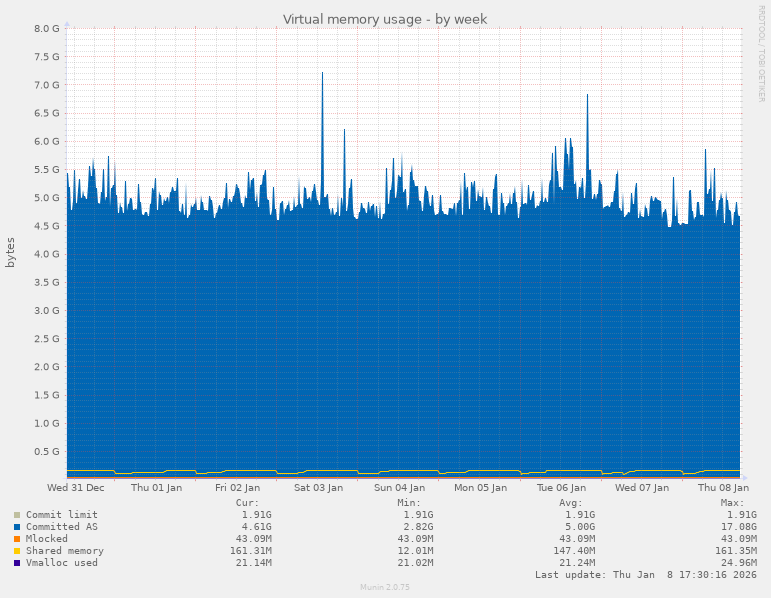771x598 pixels.
Task: Click the Mlocked orange legend swatch
Action: coord(17,539)
